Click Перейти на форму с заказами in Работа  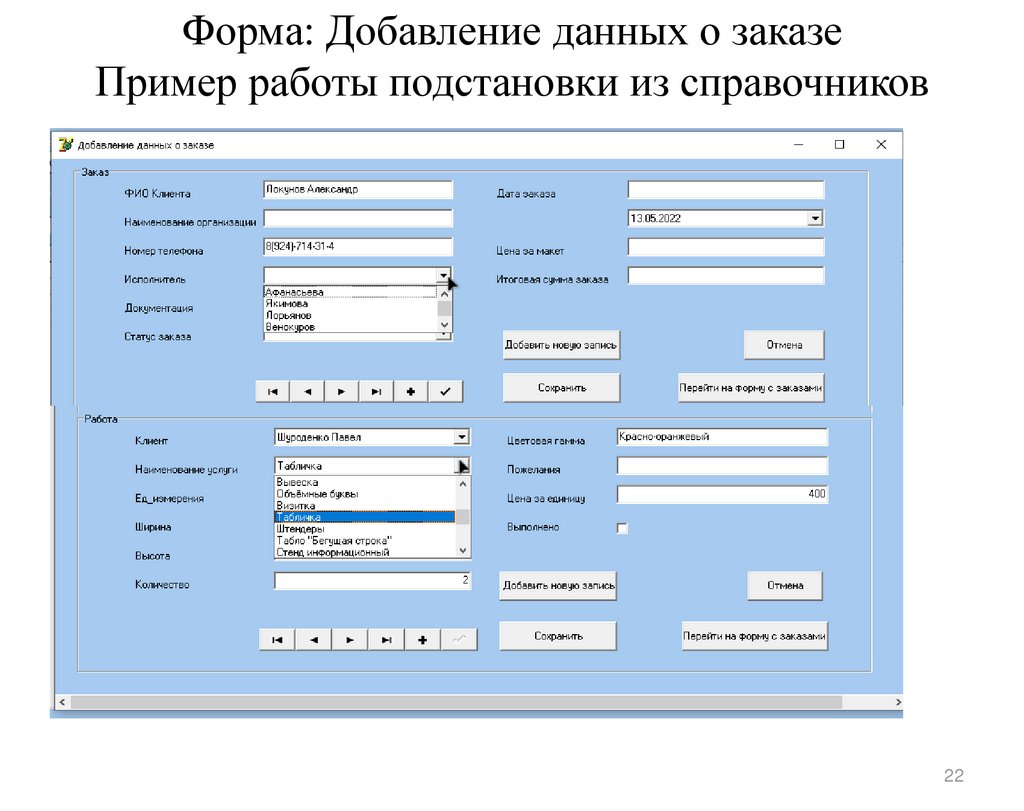click(x=755, y=636)
